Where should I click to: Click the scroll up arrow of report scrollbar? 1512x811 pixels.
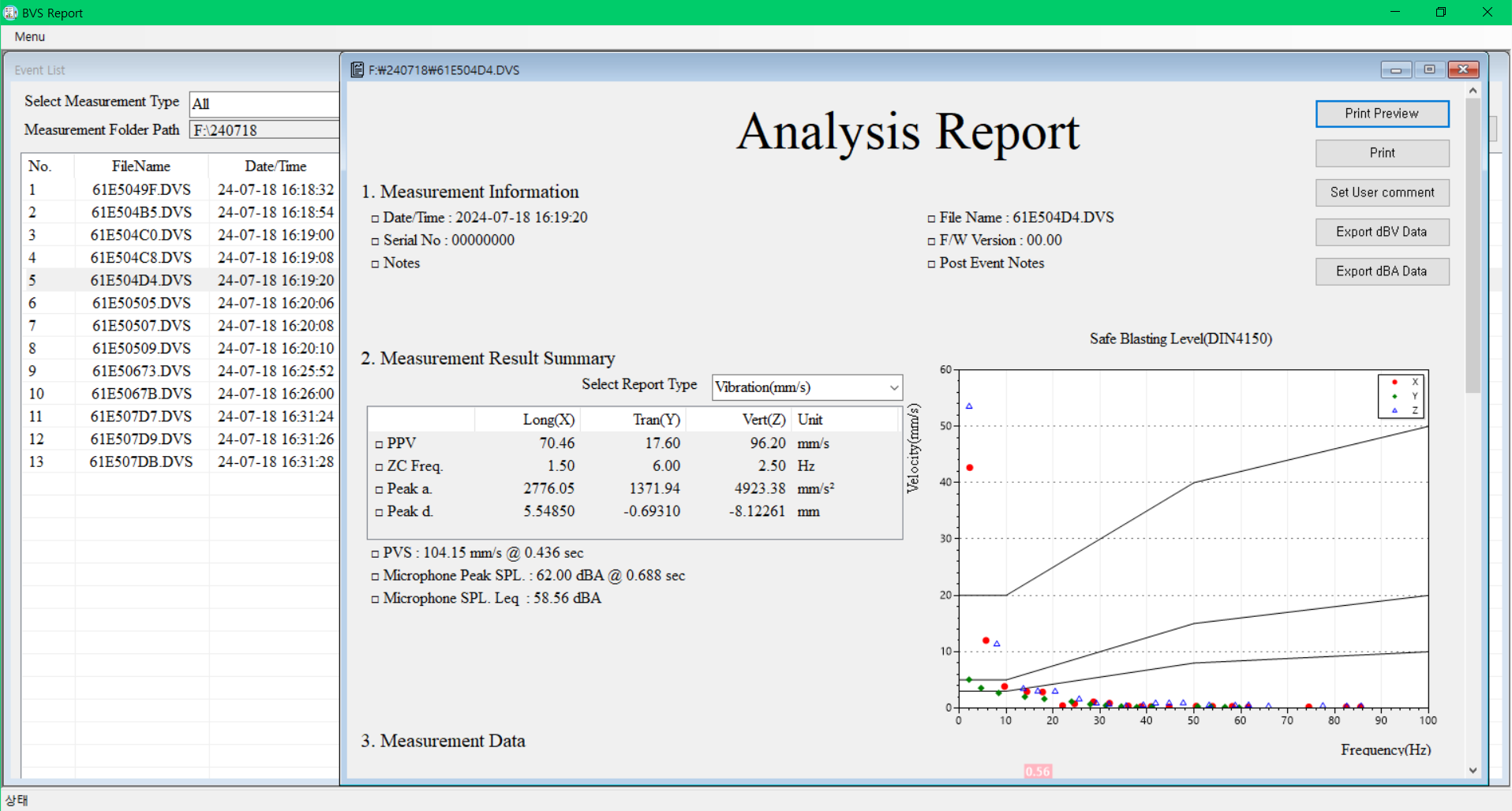coord(1473,92)
